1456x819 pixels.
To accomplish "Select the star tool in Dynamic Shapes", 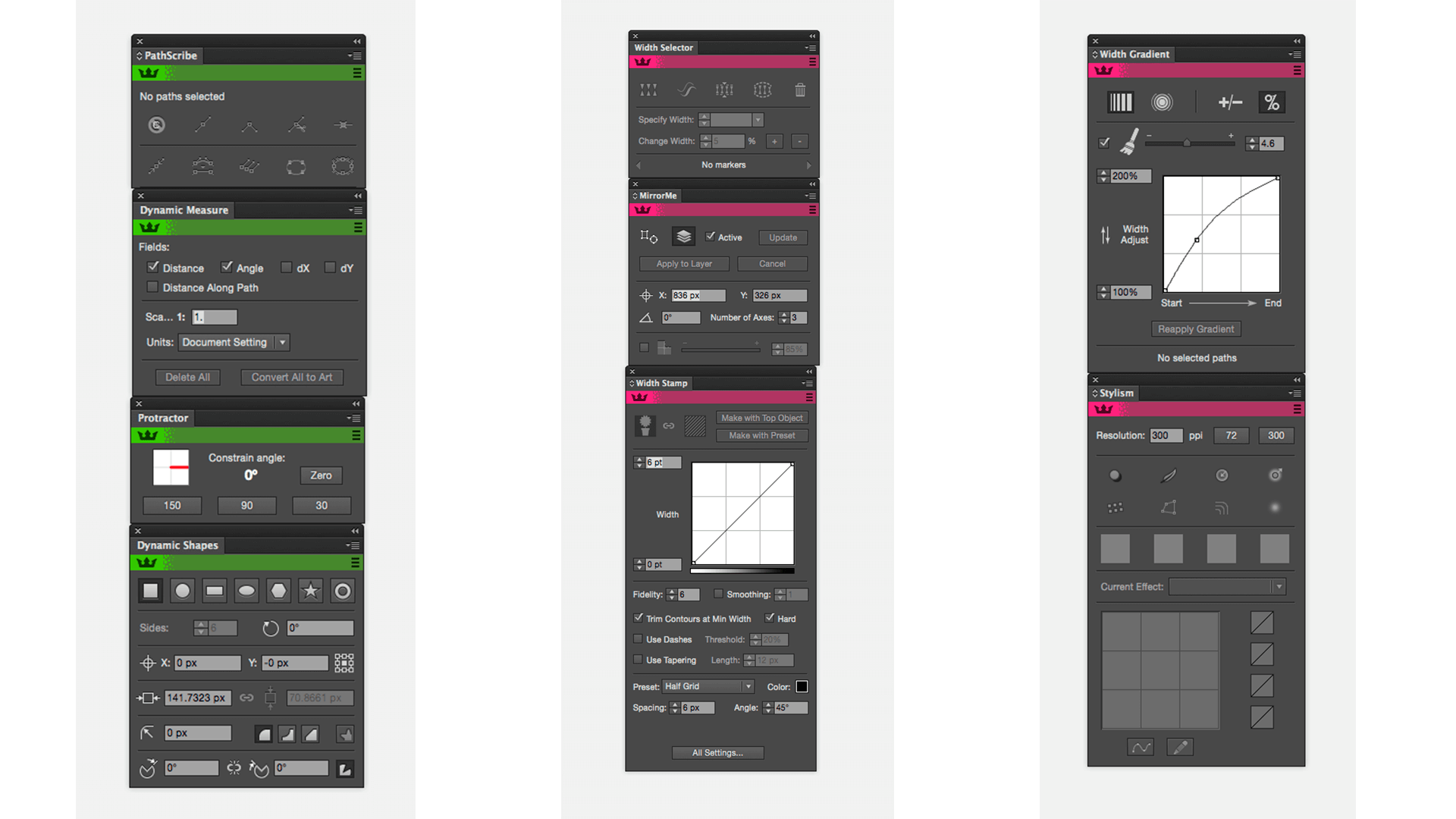I will pos(311,590).
